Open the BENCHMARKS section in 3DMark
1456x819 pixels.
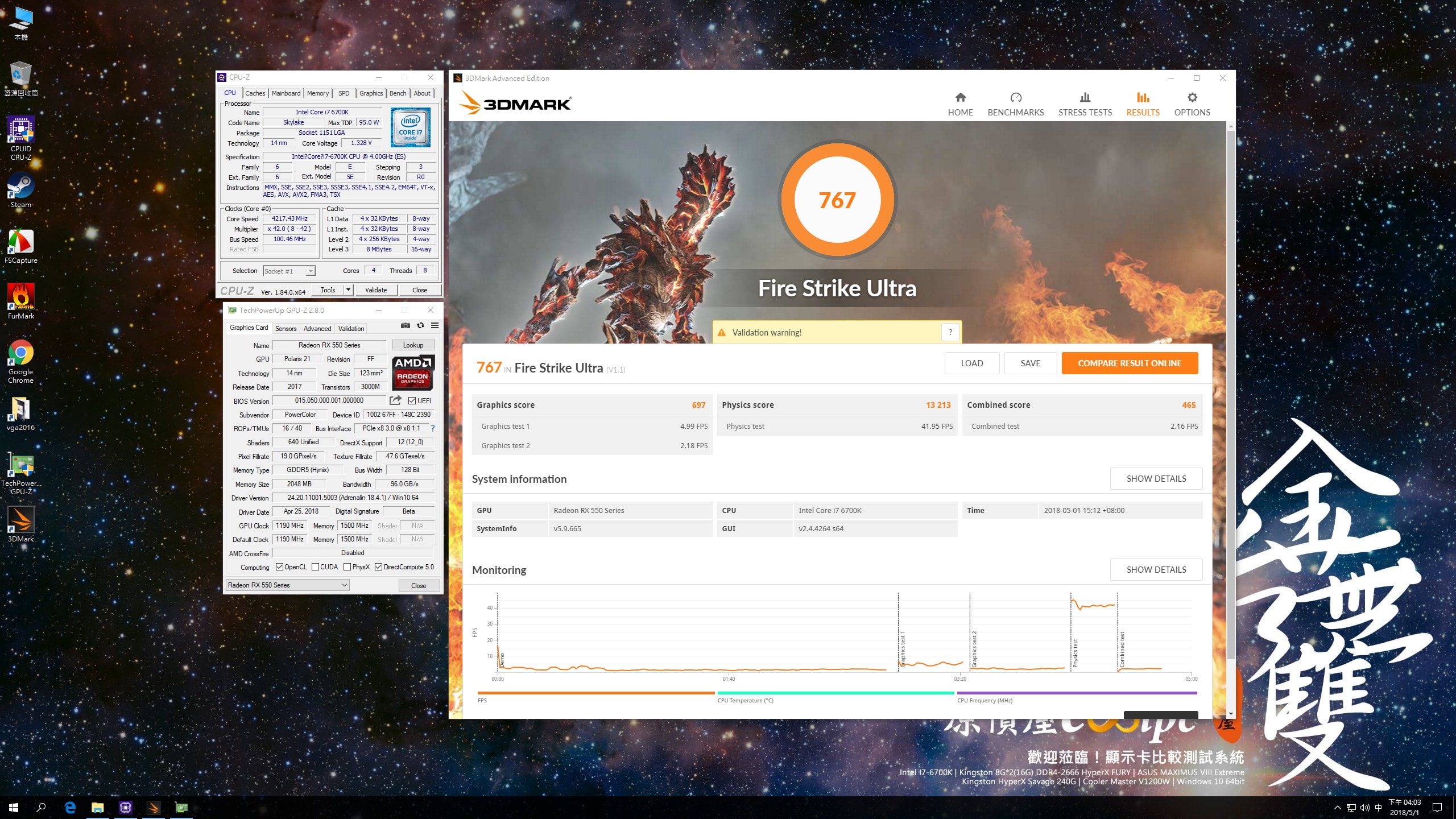coord(1015,104)
